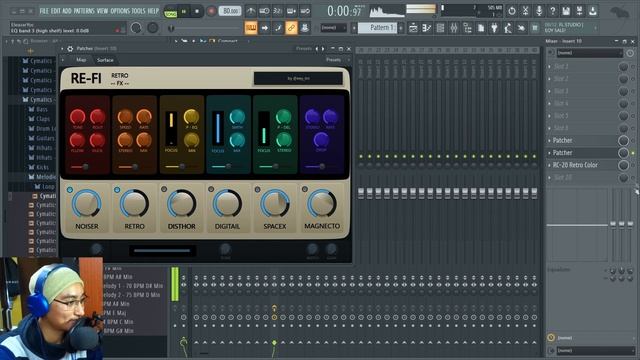The image size is (640, 360).
Task: Click the RC-20 Retro Color slot name
Action: (575, 165)
